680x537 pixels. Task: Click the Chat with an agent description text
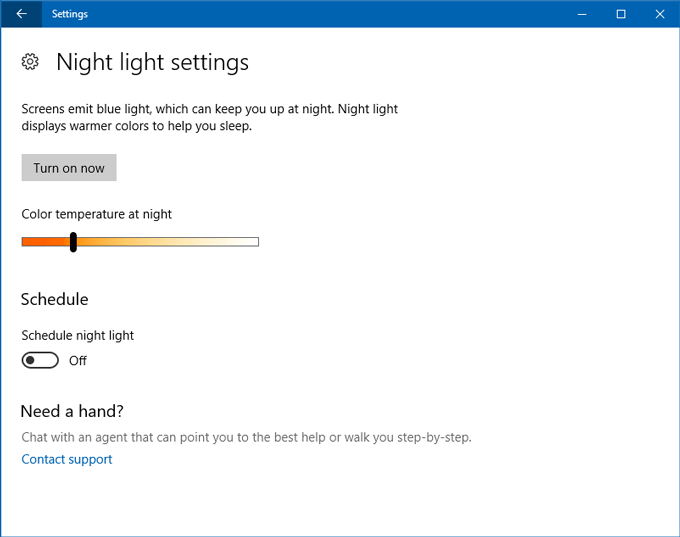click(x=246, y=437)
